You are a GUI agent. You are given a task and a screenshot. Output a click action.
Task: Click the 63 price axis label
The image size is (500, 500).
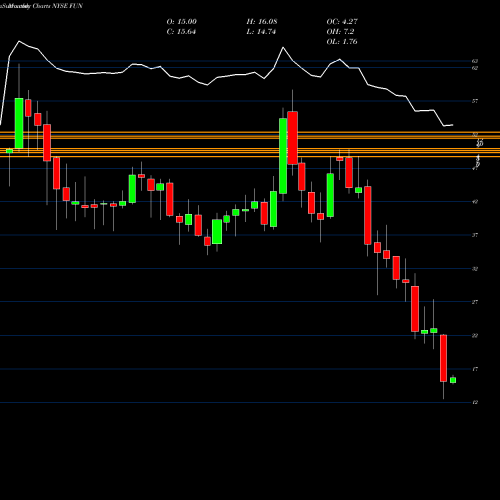coord(475,61)
